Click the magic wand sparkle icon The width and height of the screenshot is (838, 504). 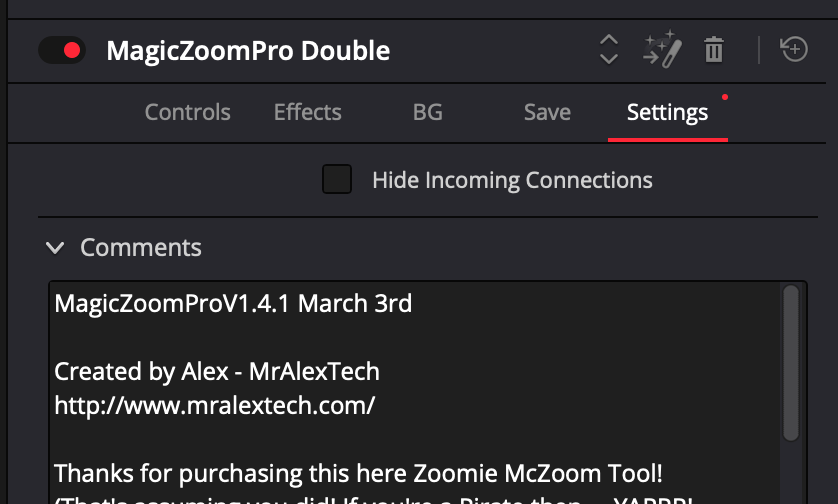pos(661,49)
